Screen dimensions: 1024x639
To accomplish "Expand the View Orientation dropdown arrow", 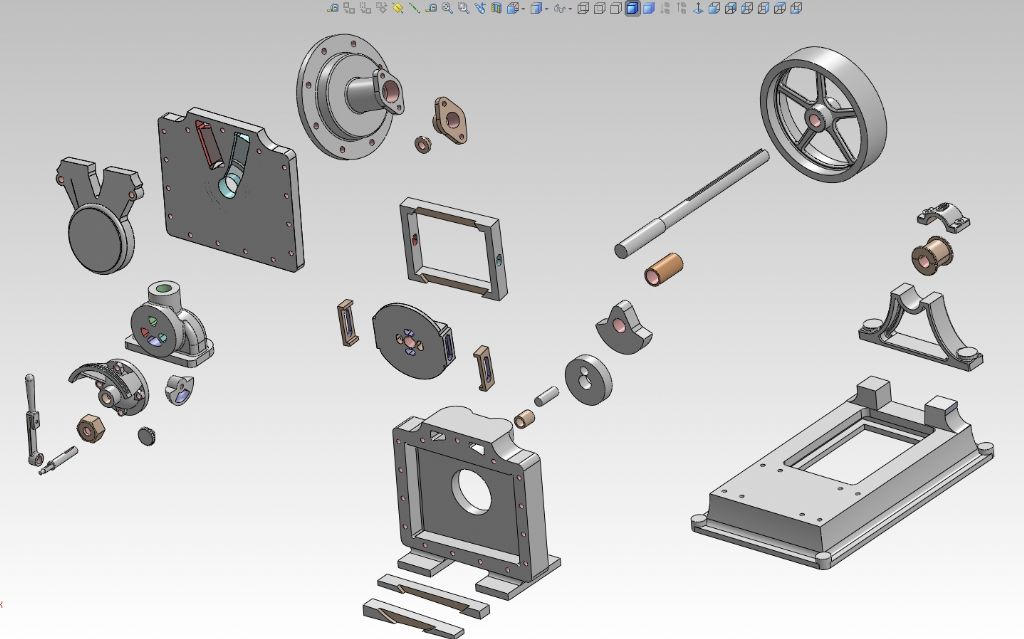I will coord(522,9).
